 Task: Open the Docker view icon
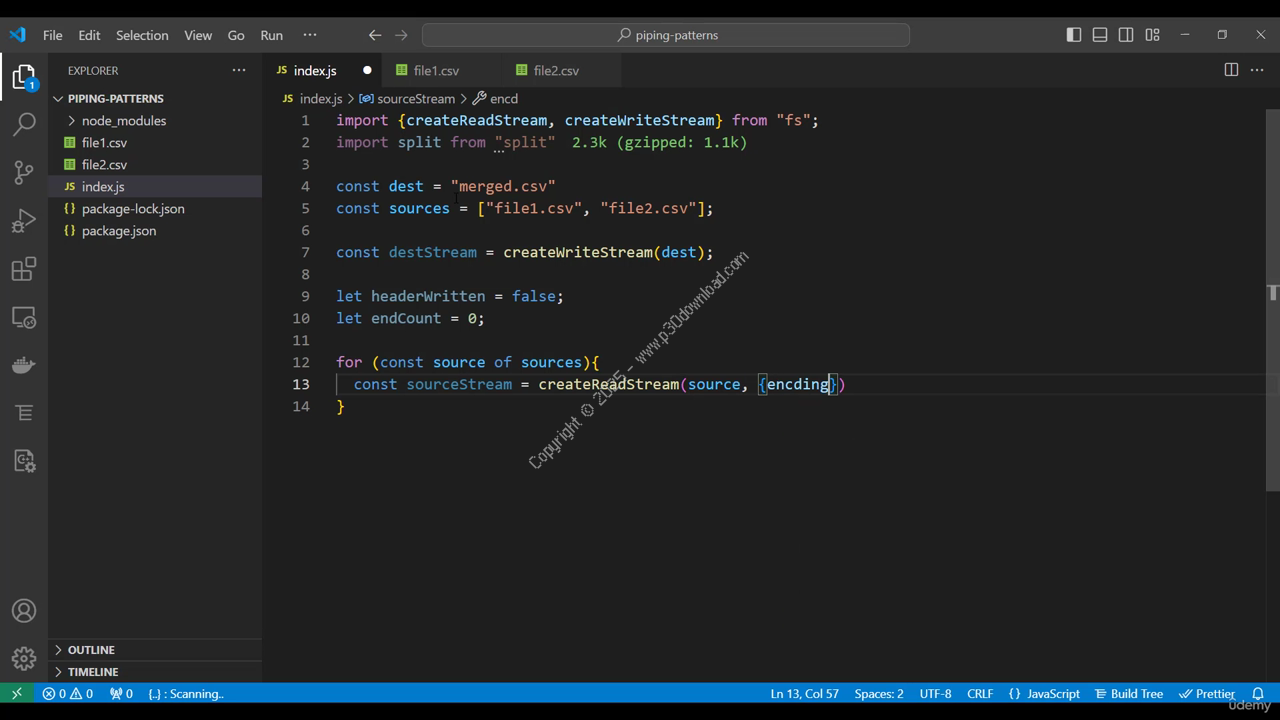pos(24,365)
